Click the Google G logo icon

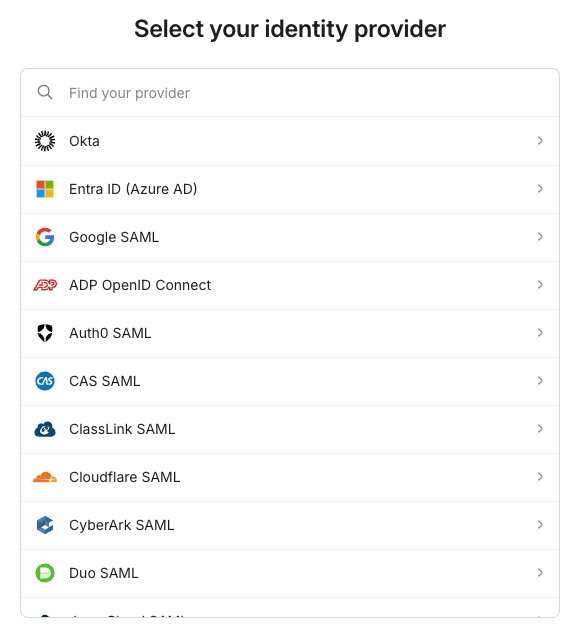[x=45, y=237]
